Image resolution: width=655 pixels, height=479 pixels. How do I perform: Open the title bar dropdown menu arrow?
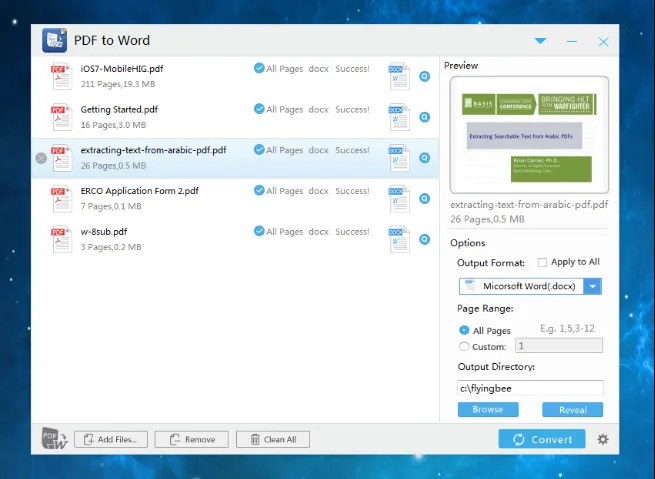(540, 41)
